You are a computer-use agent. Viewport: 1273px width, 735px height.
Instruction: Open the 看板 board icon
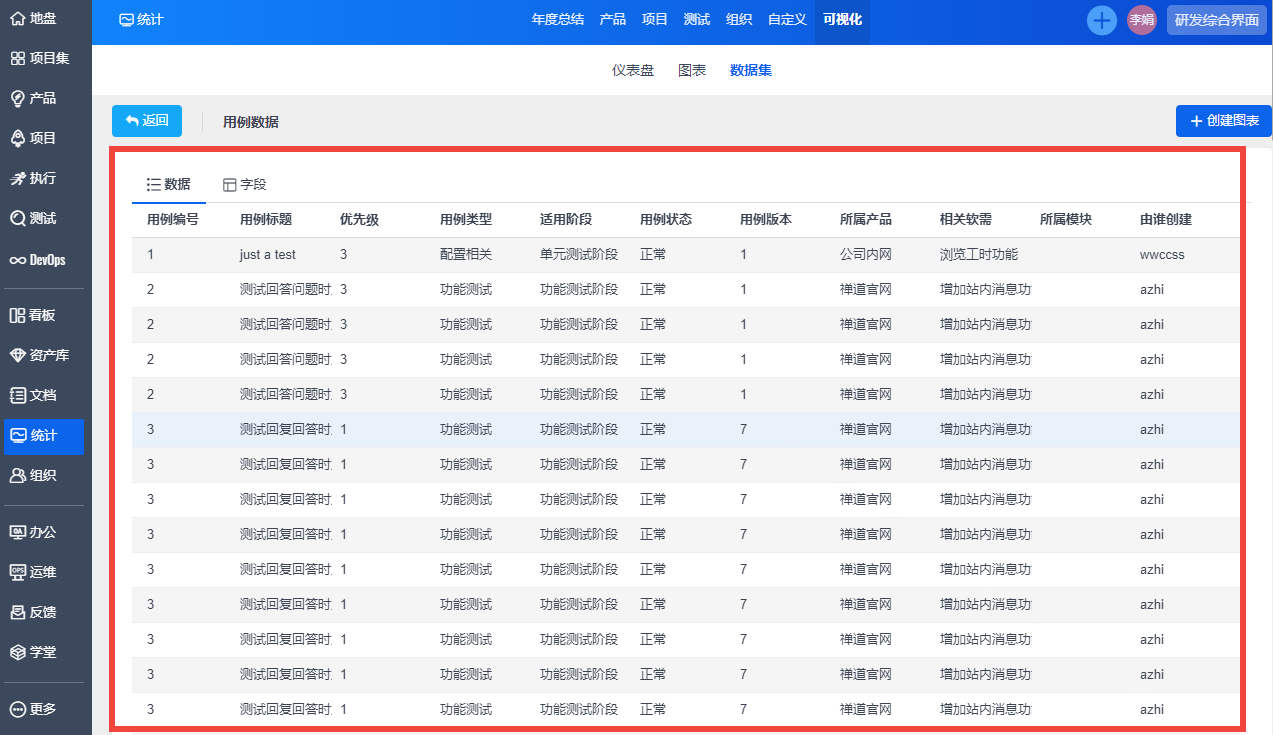(17, 315)
